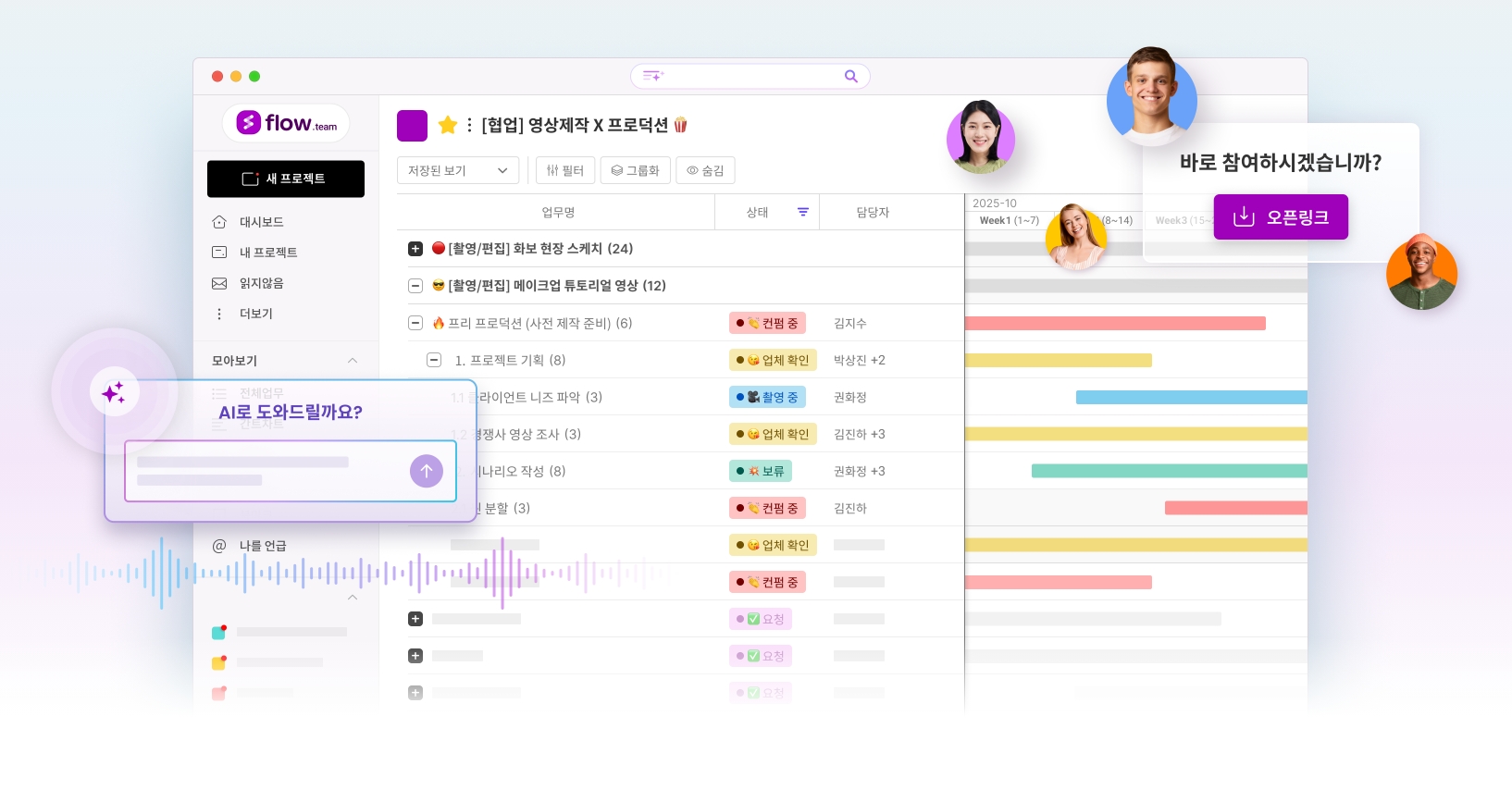Click the new project button
Screen dimensions: 1512x790
286,179
